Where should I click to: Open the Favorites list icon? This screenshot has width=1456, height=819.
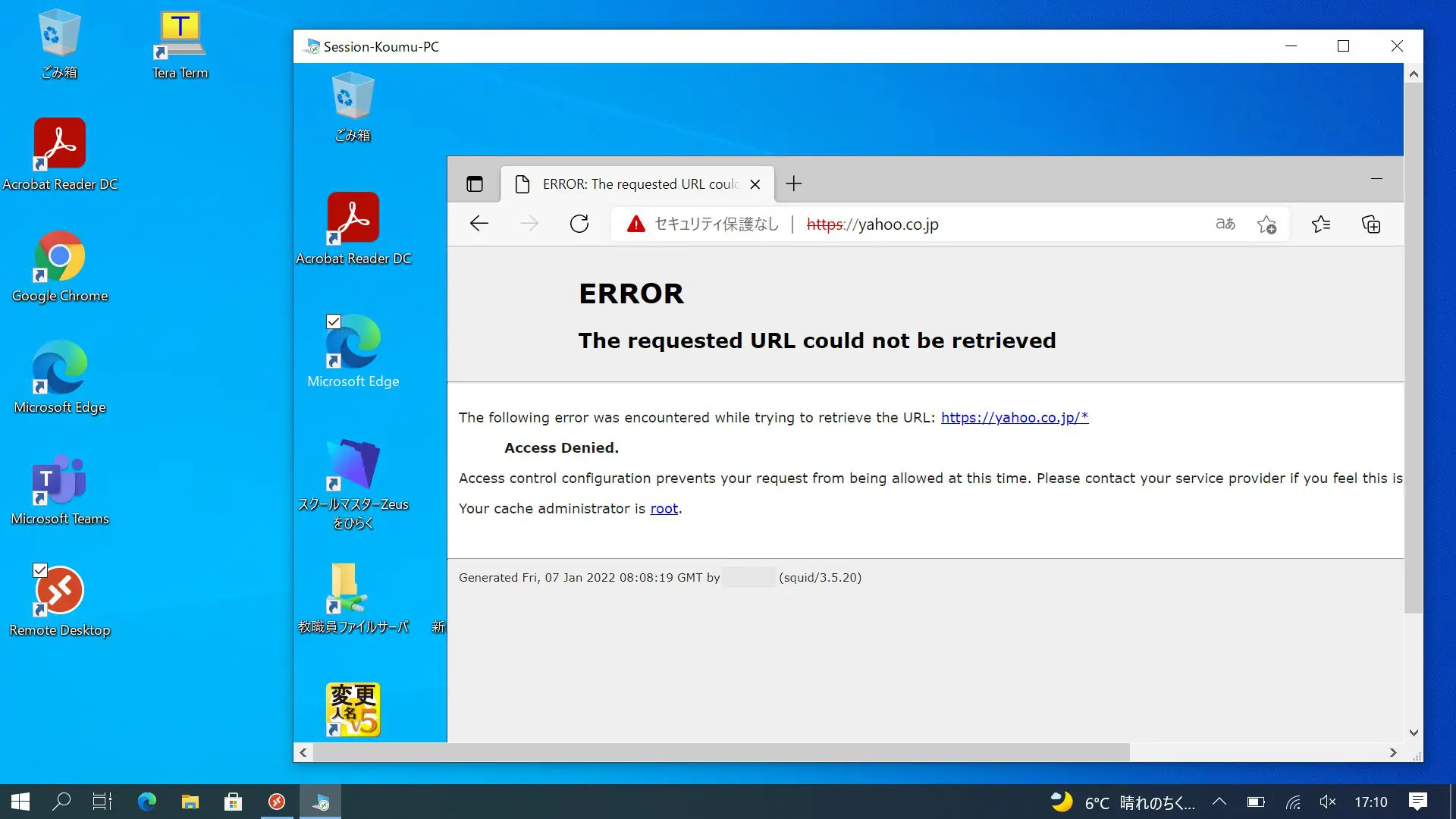[1321, 224]
